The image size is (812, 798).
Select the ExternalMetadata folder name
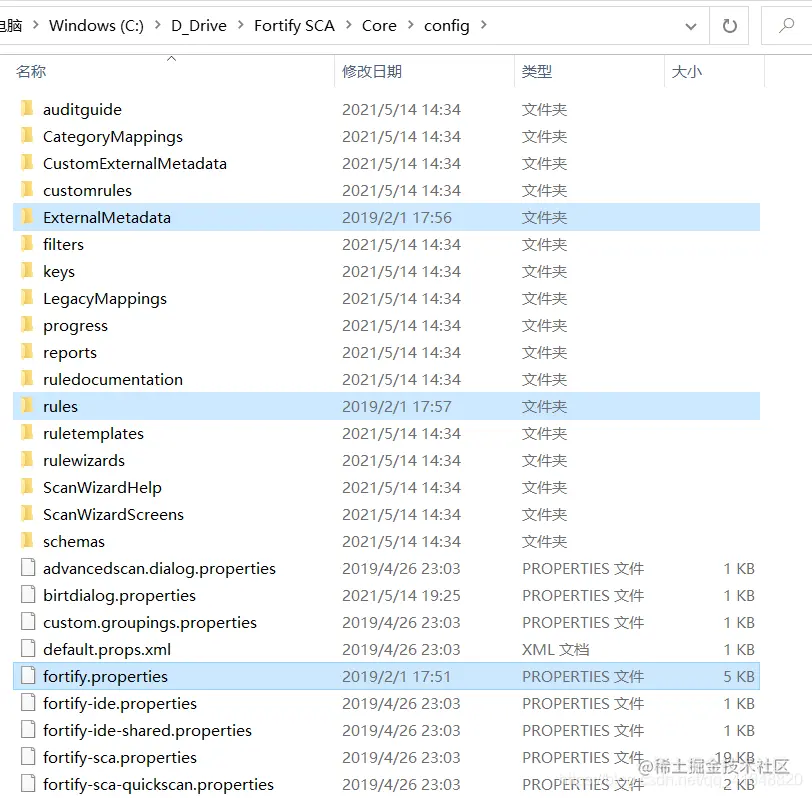pos(107,217)
